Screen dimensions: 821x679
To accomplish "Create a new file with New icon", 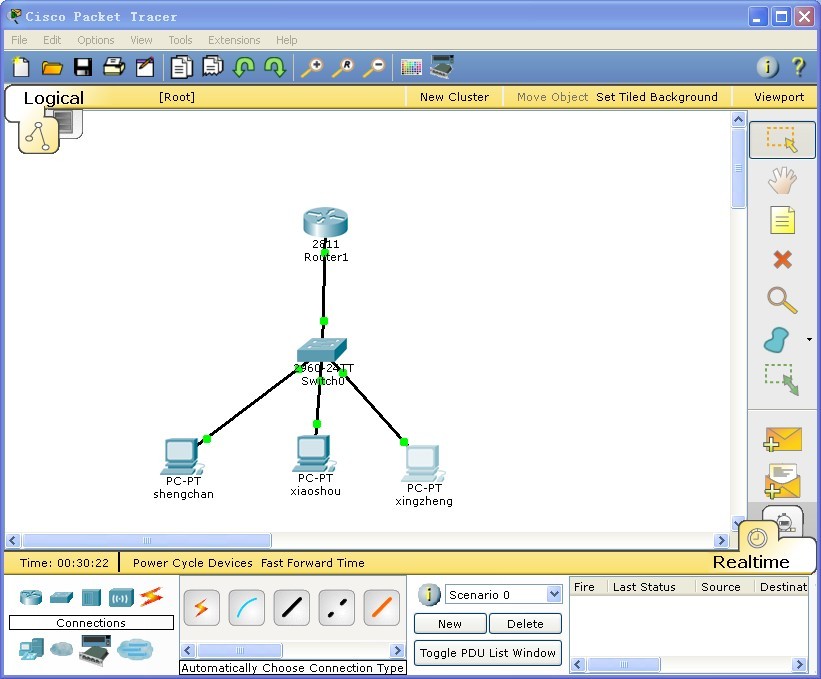I will tap(21, 67).
